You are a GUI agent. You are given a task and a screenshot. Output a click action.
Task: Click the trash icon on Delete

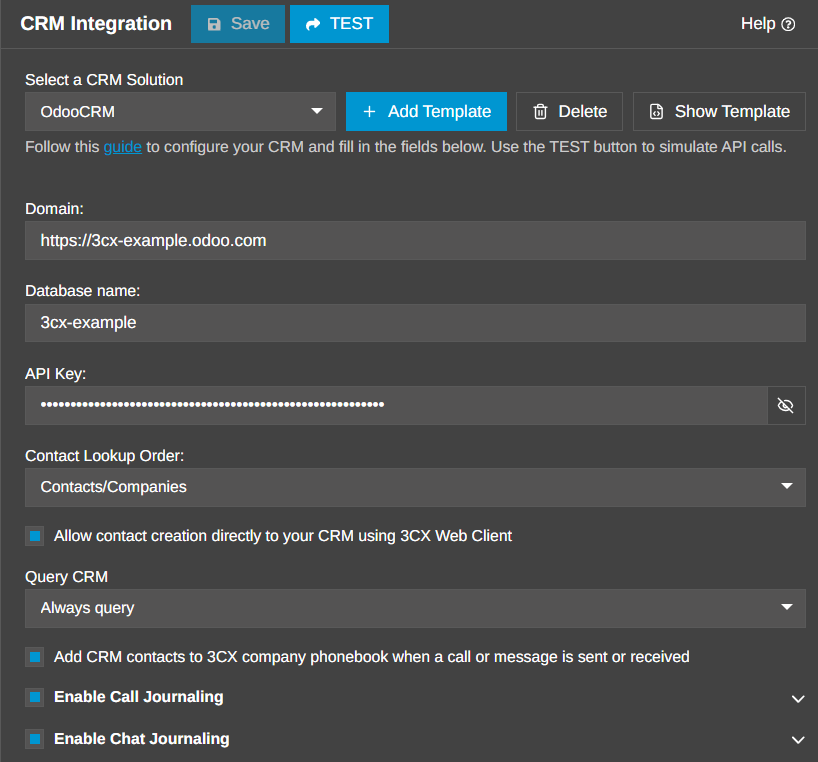tap(540, 112)
